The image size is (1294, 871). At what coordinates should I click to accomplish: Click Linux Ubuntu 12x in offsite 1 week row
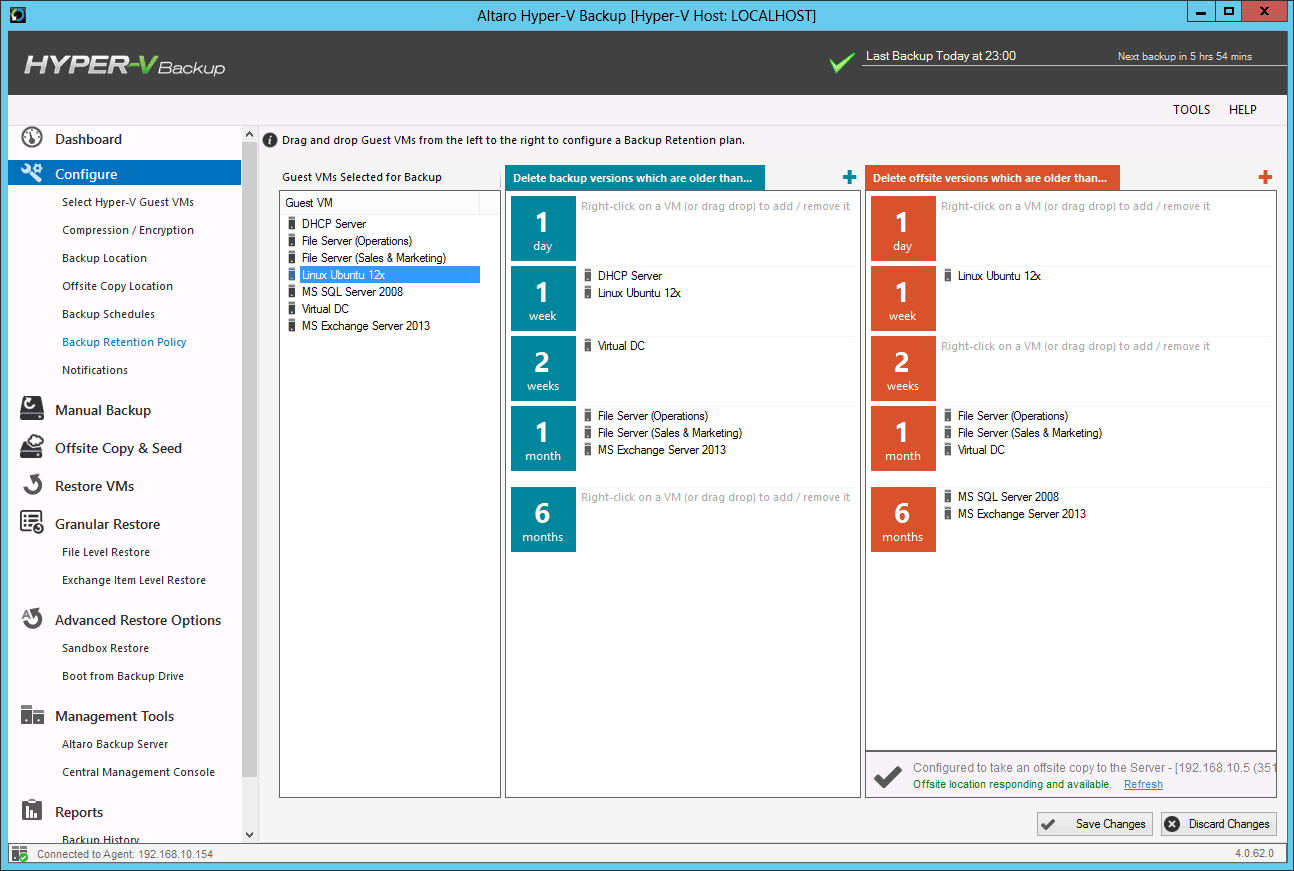[x=999, y=276]
